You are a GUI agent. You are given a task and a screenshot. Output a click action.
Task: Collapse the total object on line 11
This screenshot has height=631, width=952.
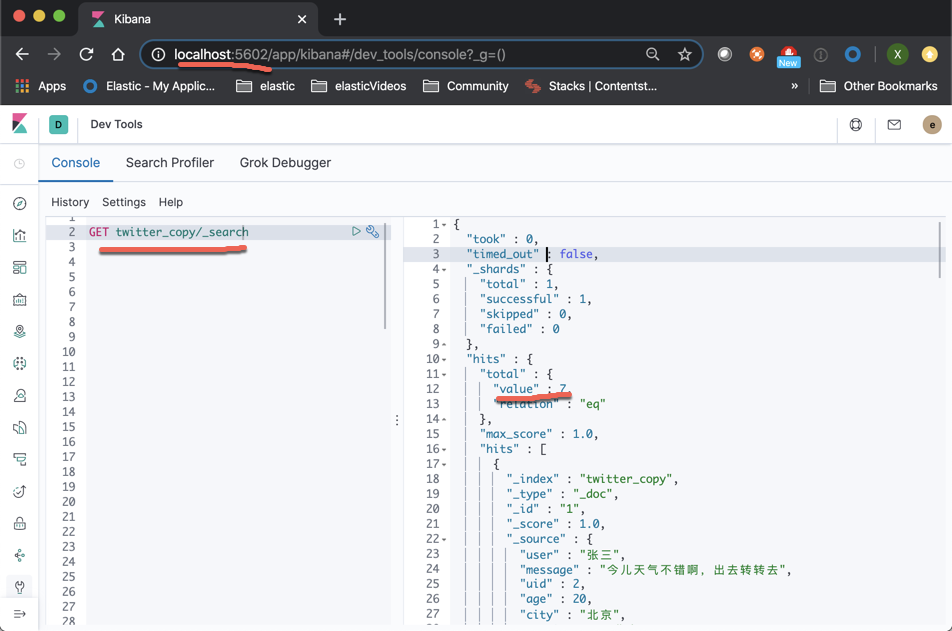tap(444, 375)
